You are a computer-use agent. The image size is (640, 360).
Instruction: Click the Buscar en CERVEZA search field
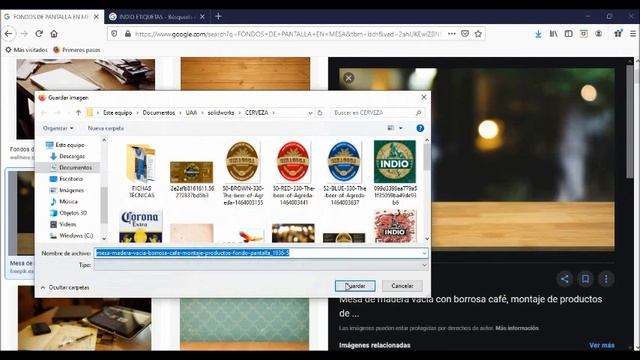click(x=377, y=113)
